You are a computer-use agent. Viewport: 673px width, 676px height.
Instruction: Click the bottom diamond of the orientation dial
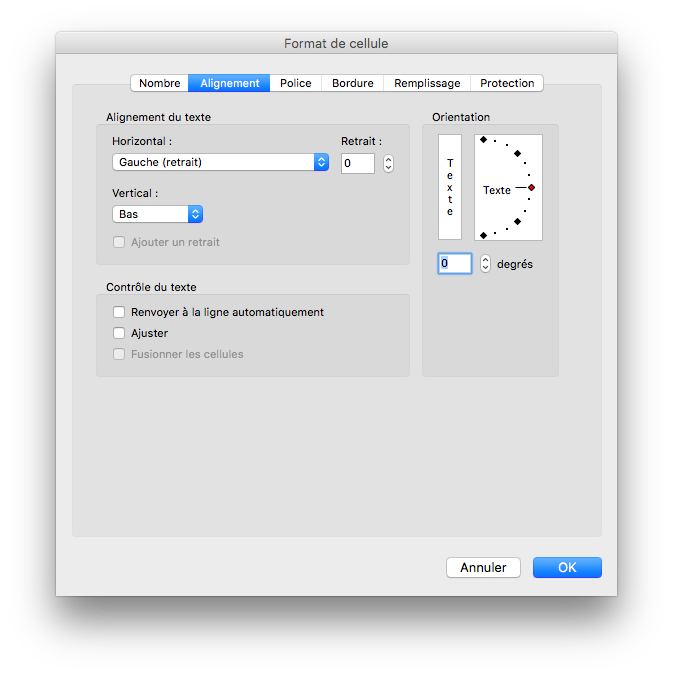pos(483,235)
